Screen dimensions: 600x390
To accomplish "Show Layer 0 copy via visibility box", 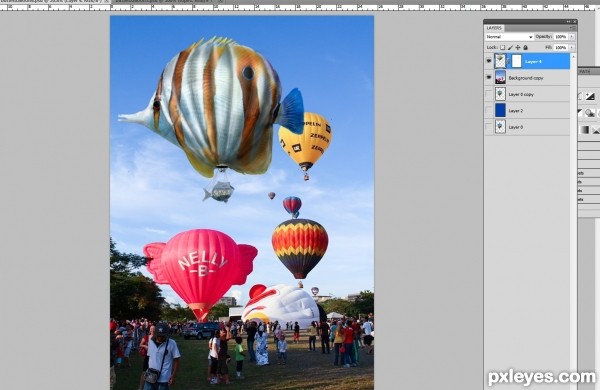I will (489, 94).
